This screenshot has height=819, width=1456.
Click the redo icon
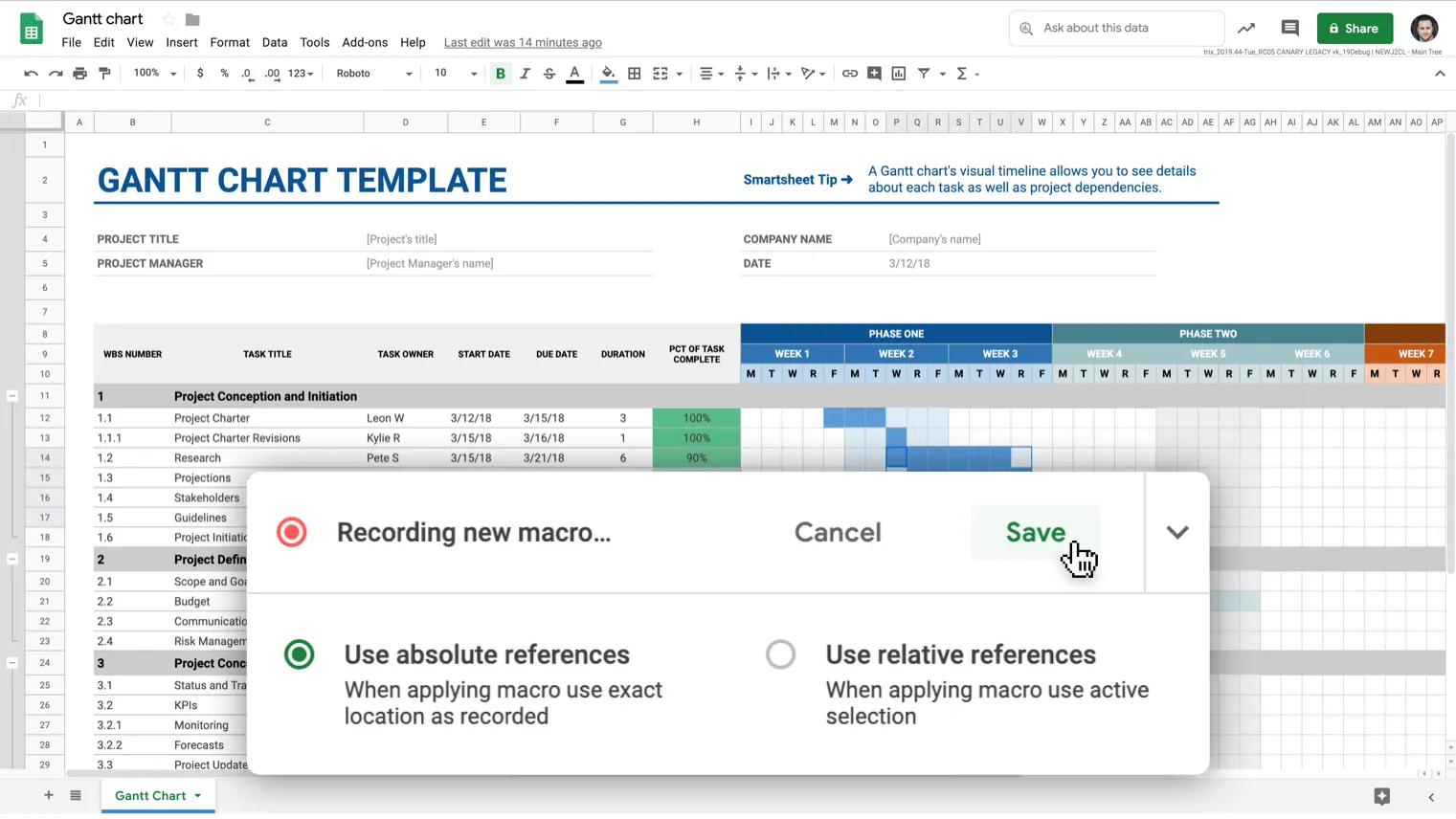[x=56, y=74]
